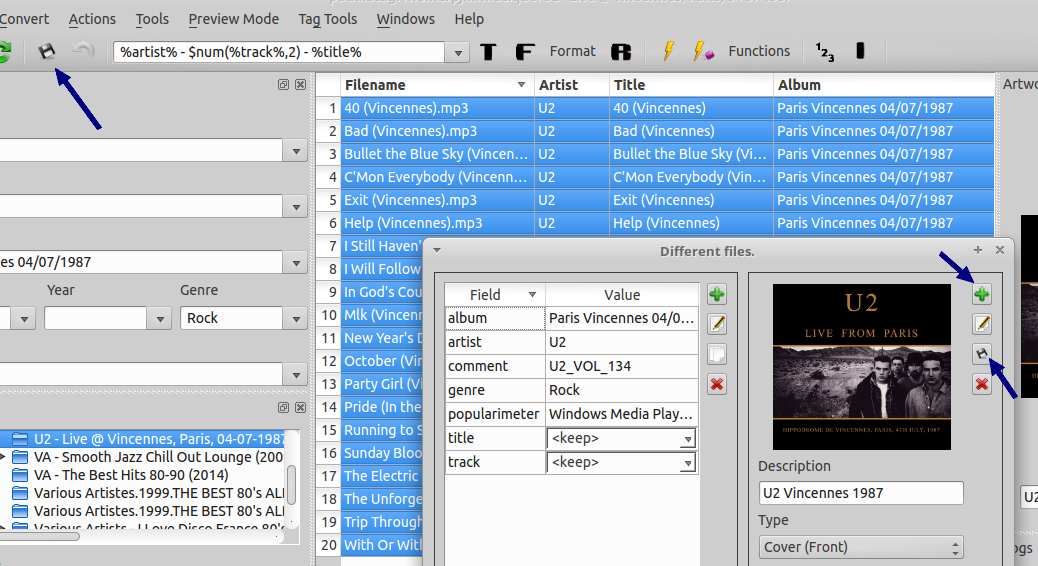1038x566 pixels.
Task: Click the autonumbering 123 icon
Action: pyautogui.click(x=825, y=51)
